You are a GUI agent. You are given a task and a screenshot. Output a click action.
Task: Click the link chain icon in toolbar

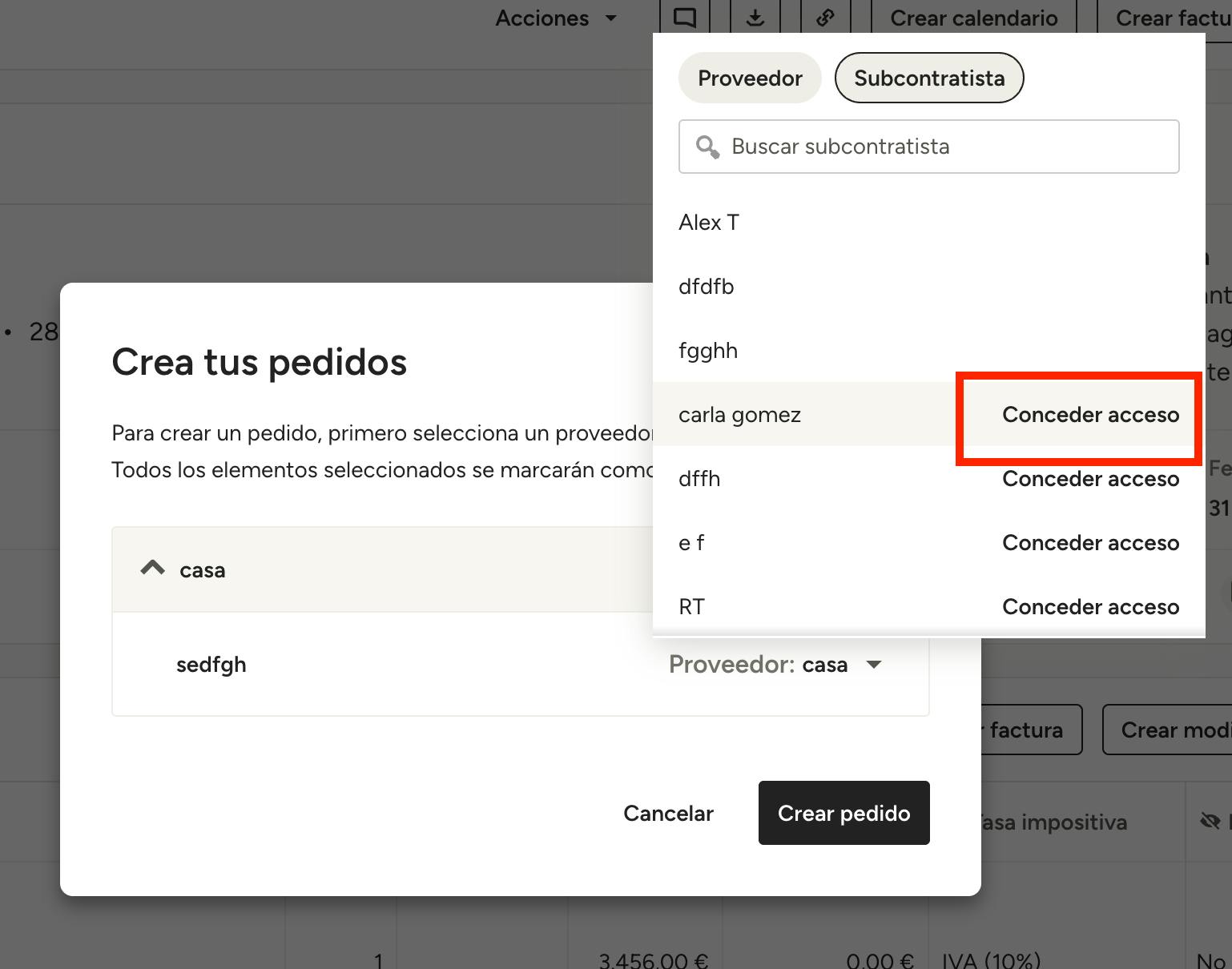click(x=825, y=18)
